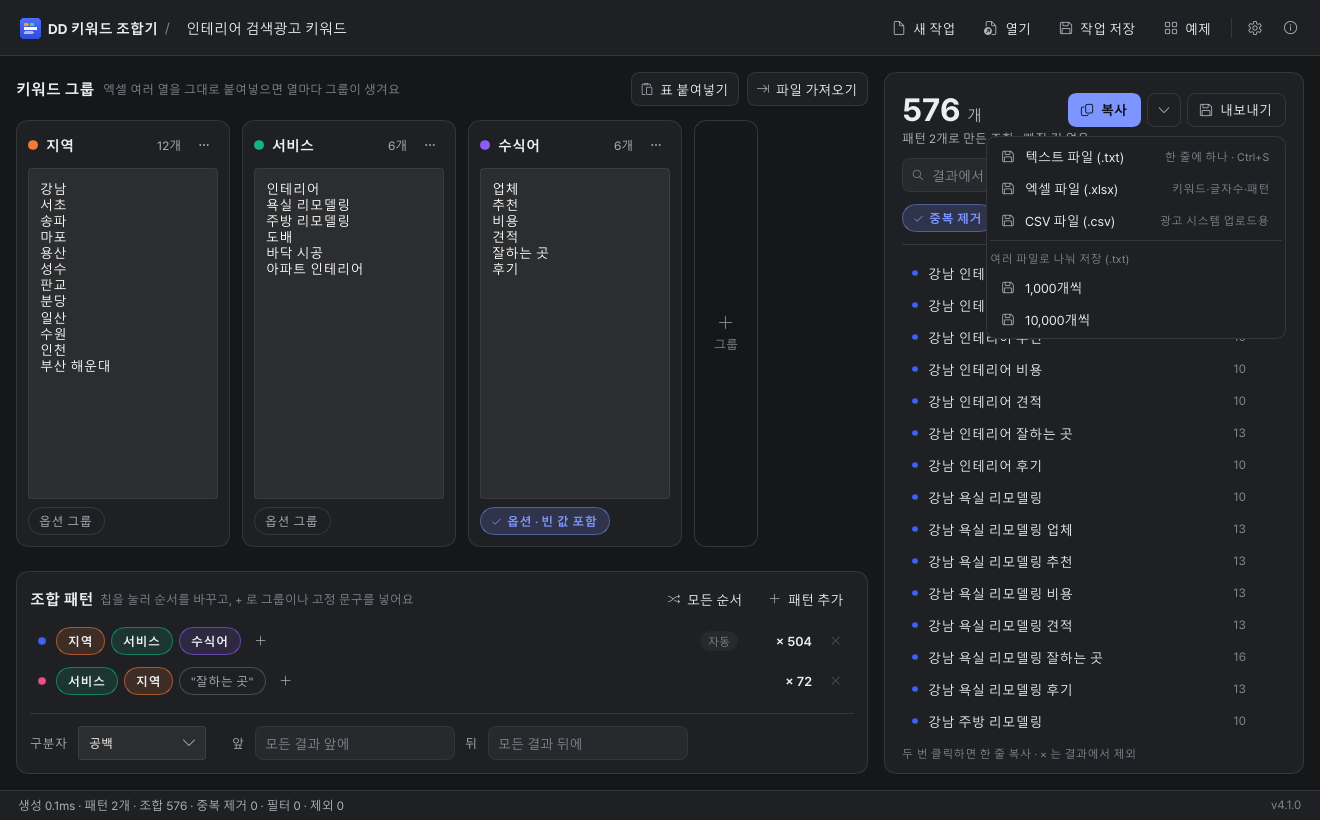1320x820 pixels.
Task: Toggle 옵션 그룹 for 서비스 group
Action: [x=292, y=521]
